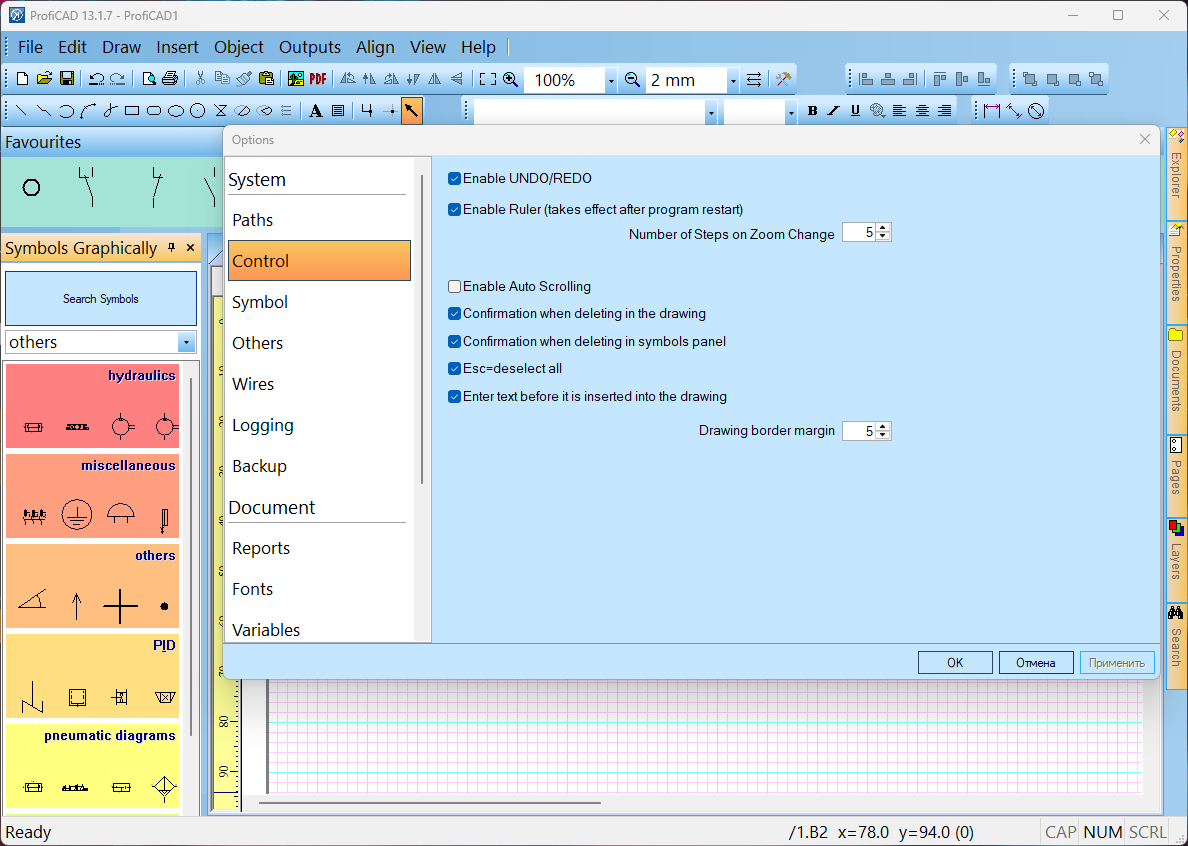Toggle bold text formatting
Viewport: 1188px width, 846px height.
click(812, 111)
